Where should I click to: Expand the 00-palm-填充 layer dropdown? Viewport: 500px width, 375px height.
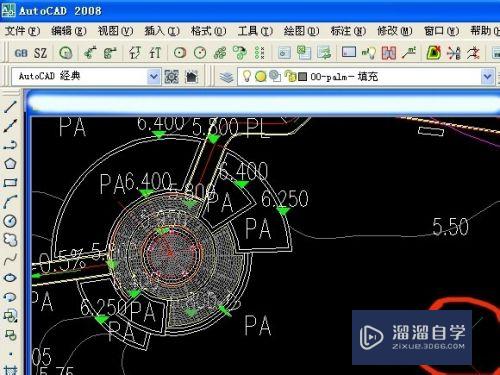(x=488, y=77)
